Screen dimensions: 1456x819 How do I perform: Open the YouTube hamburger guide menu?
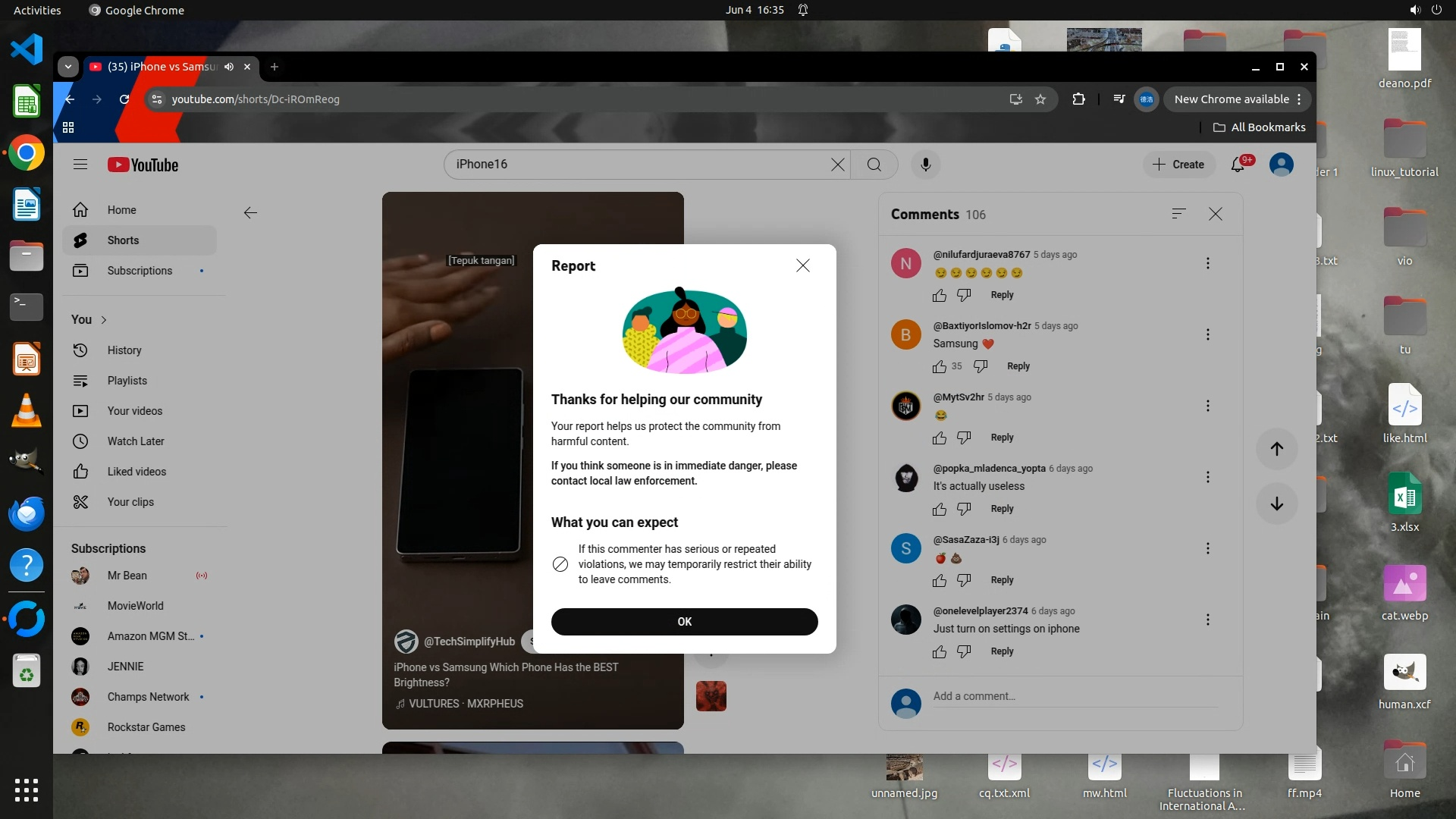point(80,165)
